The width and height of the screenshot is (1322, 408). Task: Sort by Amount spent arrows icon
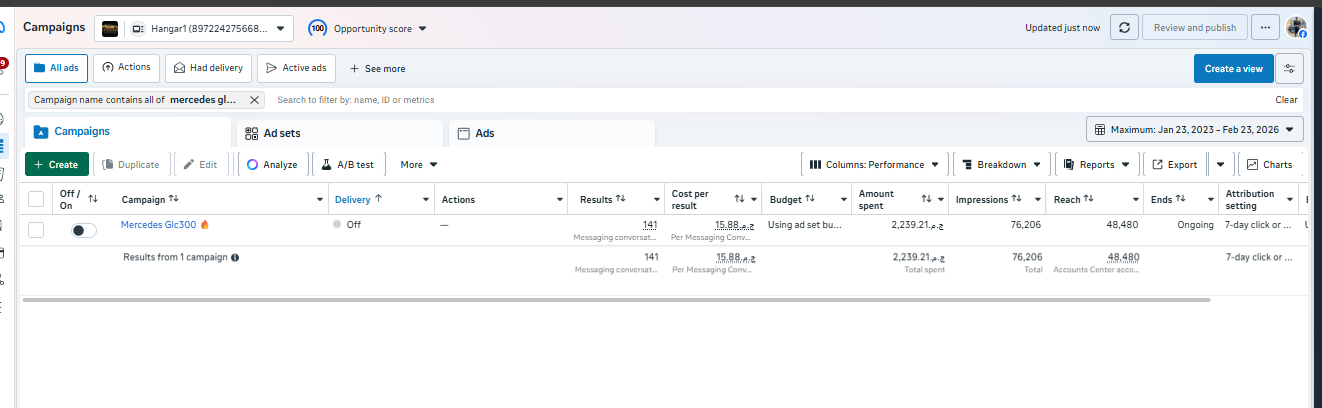[926, 199]
